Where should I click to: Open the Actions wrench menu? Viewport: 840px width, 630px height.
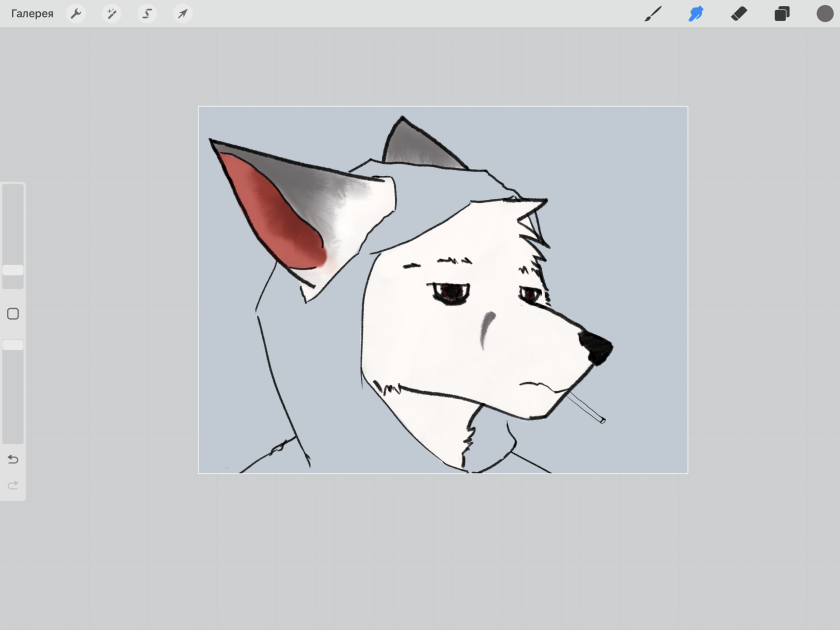click(x=76, y=13)
